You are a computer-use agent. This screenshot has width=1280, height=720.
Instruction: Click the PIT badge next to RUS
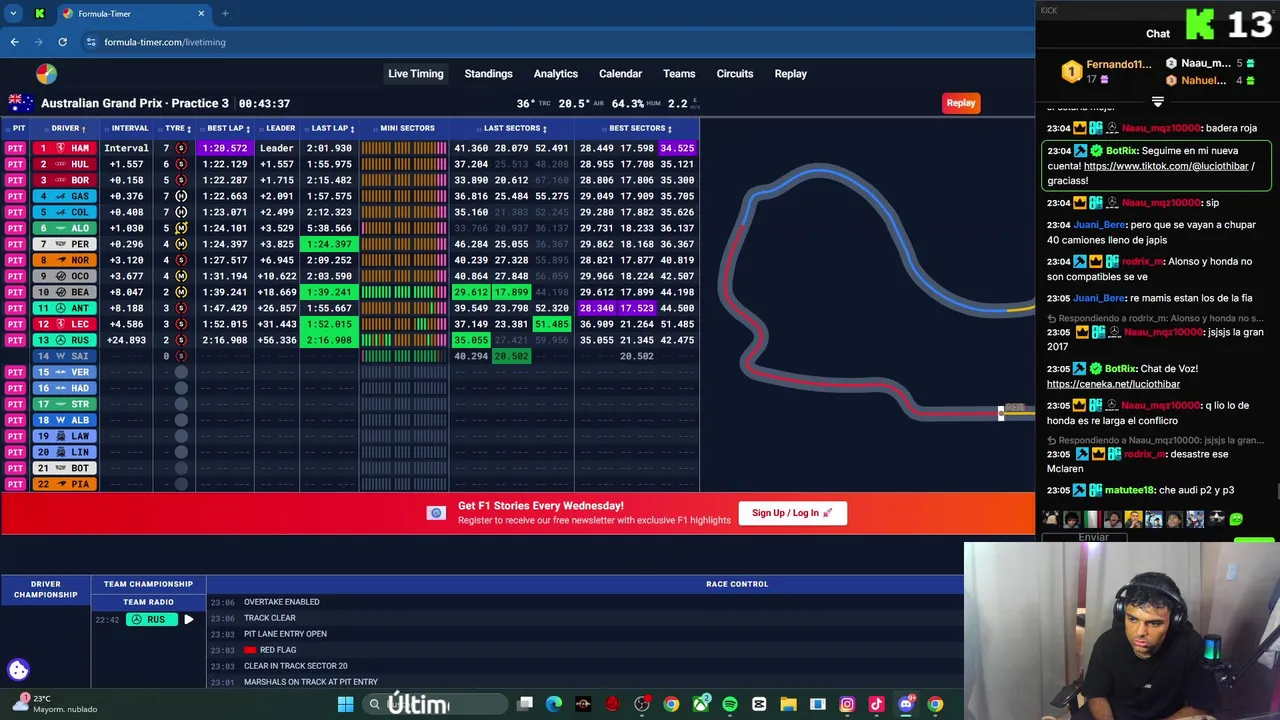click(15, 340)
